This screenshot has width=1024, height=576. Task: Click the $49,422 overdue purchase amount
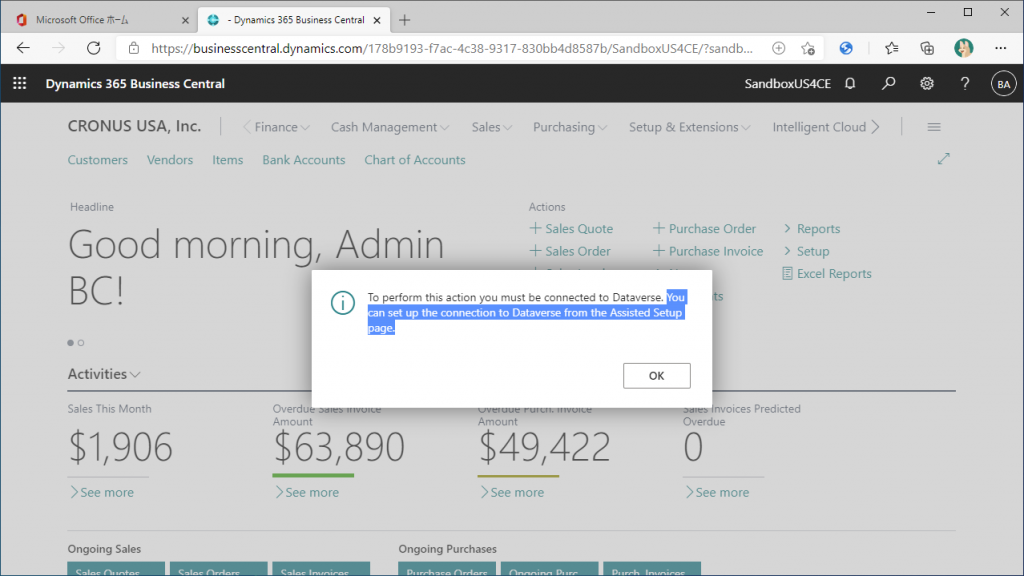545,447
